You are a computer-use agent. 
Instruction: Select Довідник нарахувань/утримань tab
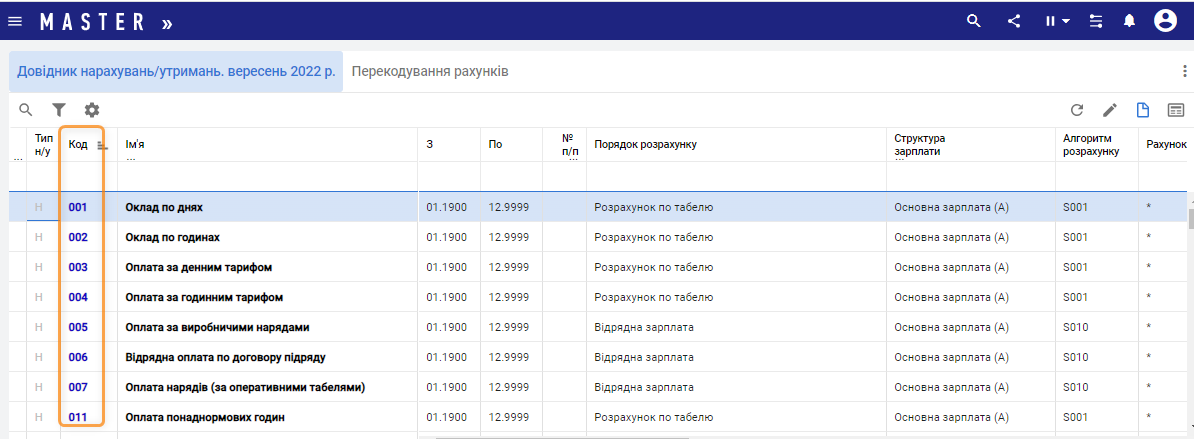tap(176, 72)
